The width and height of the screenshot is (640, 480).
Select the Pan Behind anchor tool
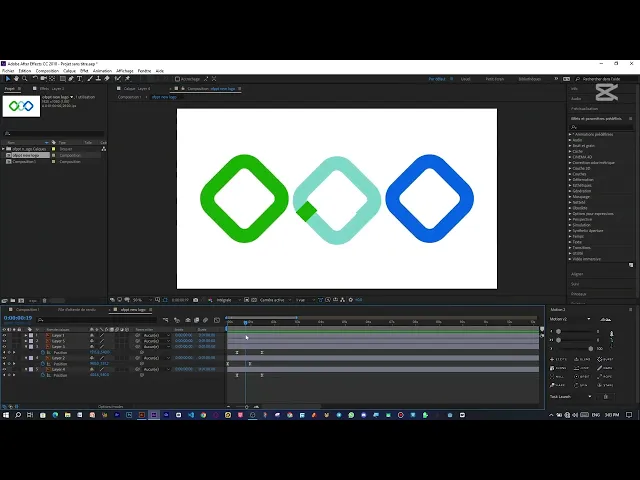pyautogui.click(x=52, y=79)
